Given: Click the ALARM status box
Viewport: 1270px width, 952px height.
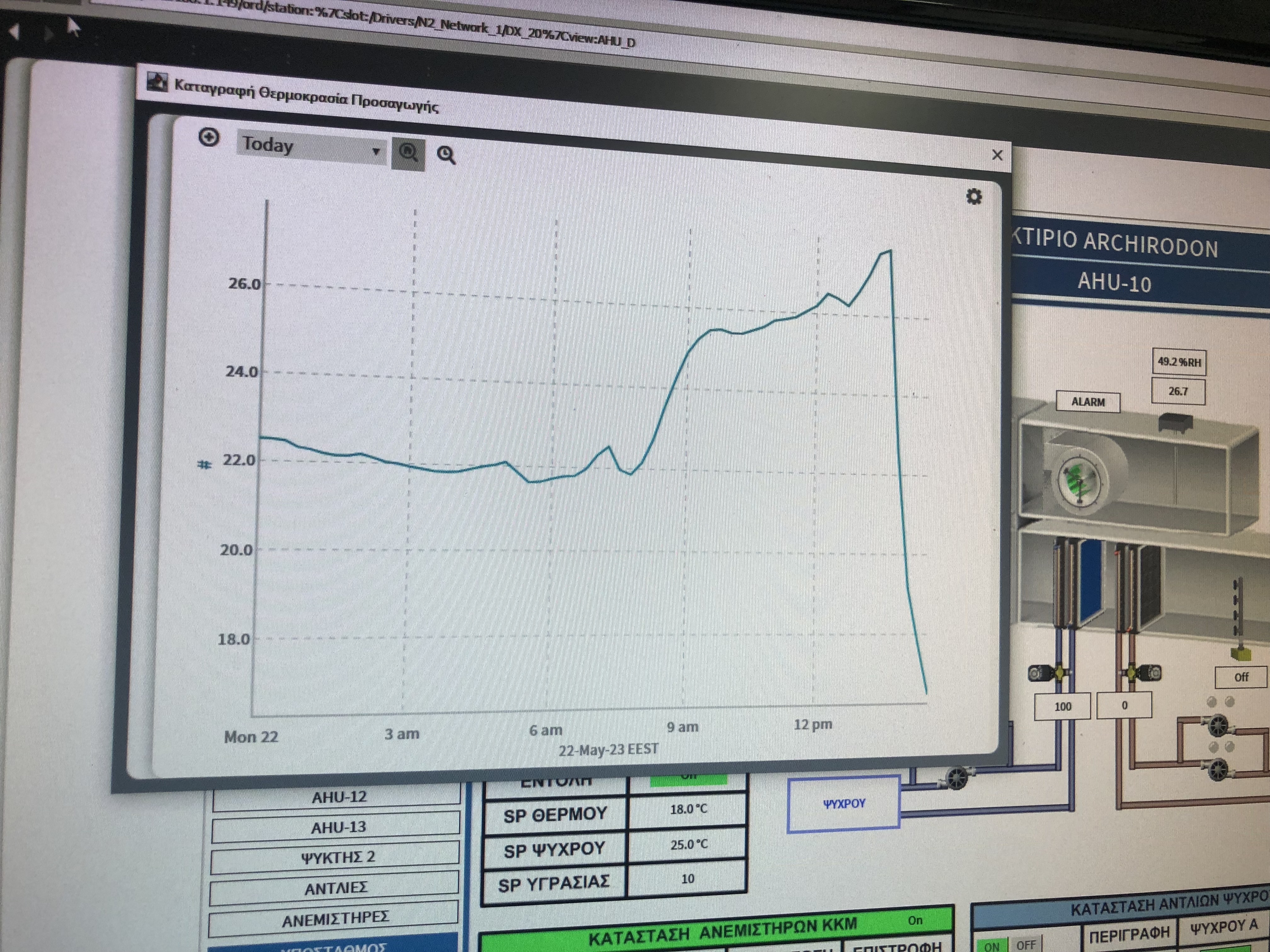Looking at the screenshot, I should tap(1088, 401).
